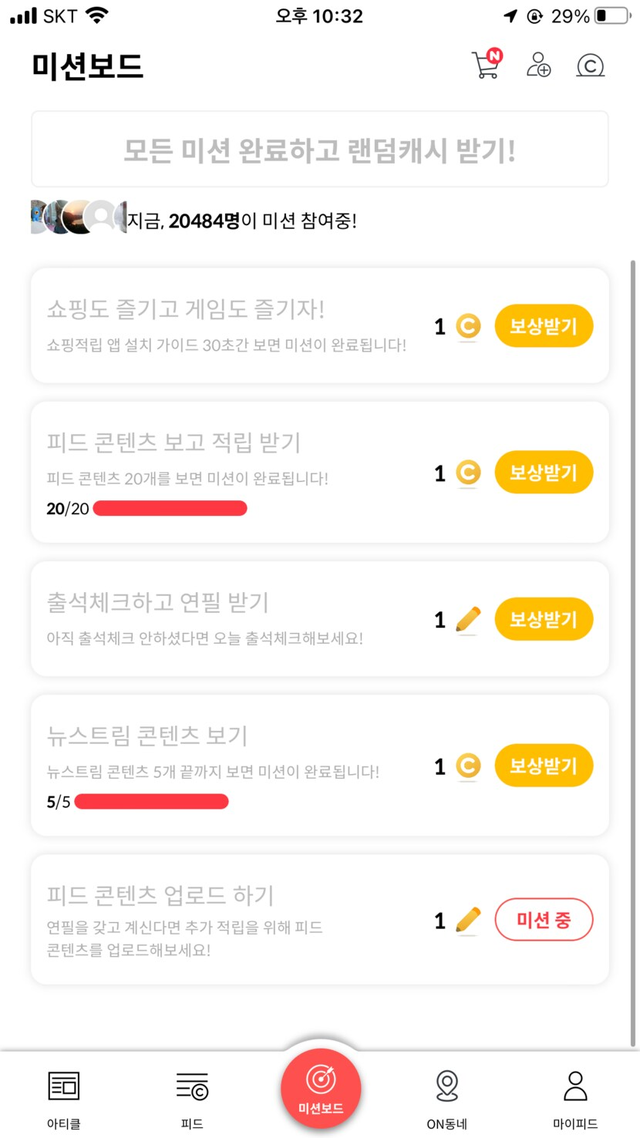Screen dimensions: 640x1138
Task: Claim 보상받기 for 쇼핑도 즐기고 mission
Action: click(x=543, y=326)
